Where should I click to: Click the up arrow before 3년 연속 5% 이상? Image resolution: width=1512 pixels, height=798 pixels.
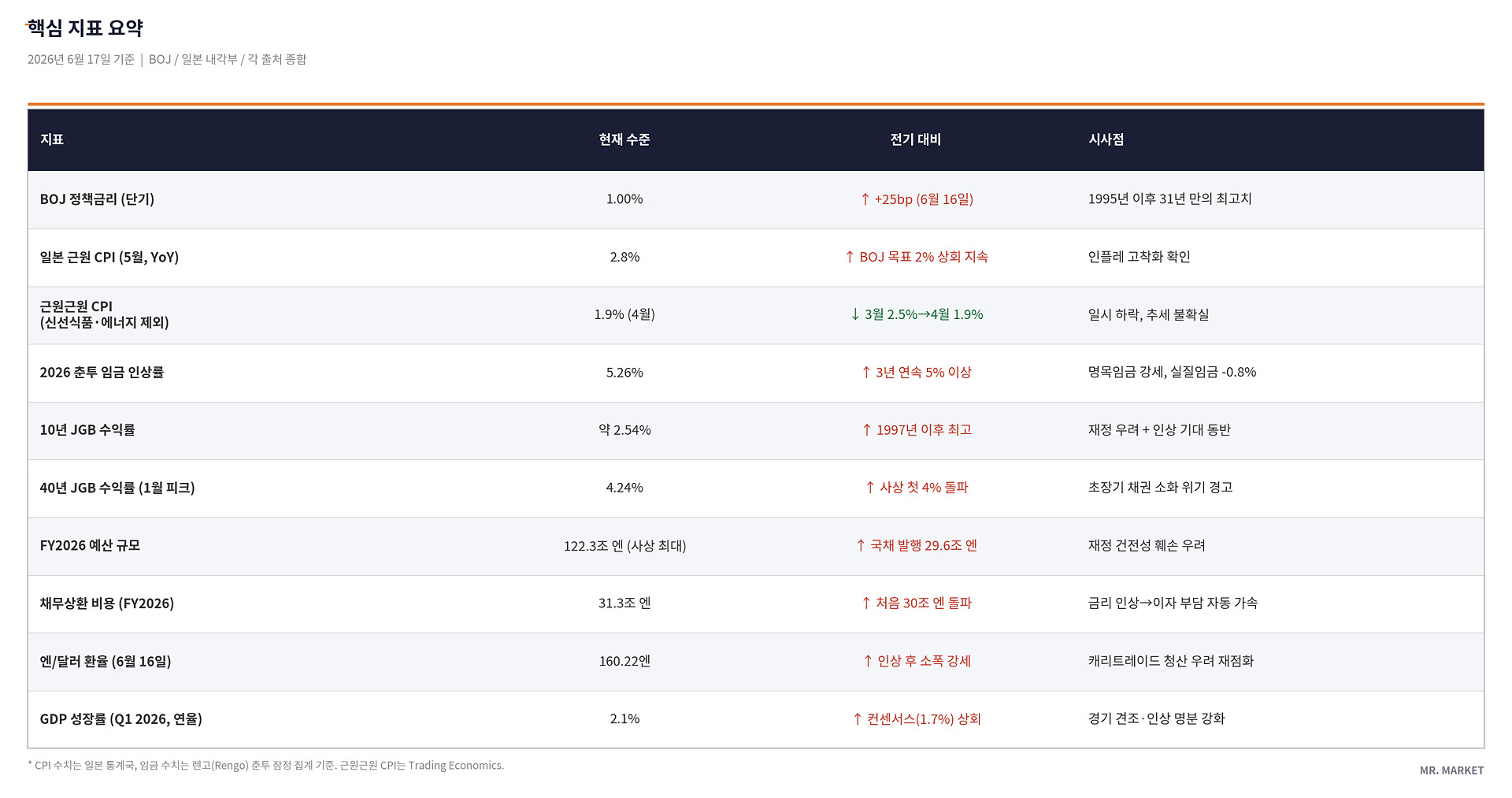(866, 372)
